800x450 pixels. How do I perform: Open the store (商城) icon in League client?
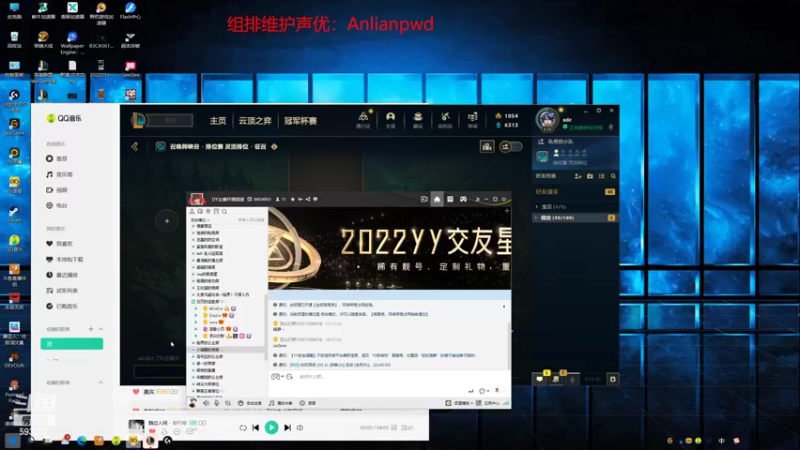pyautogui.click(x=472, y=120)
